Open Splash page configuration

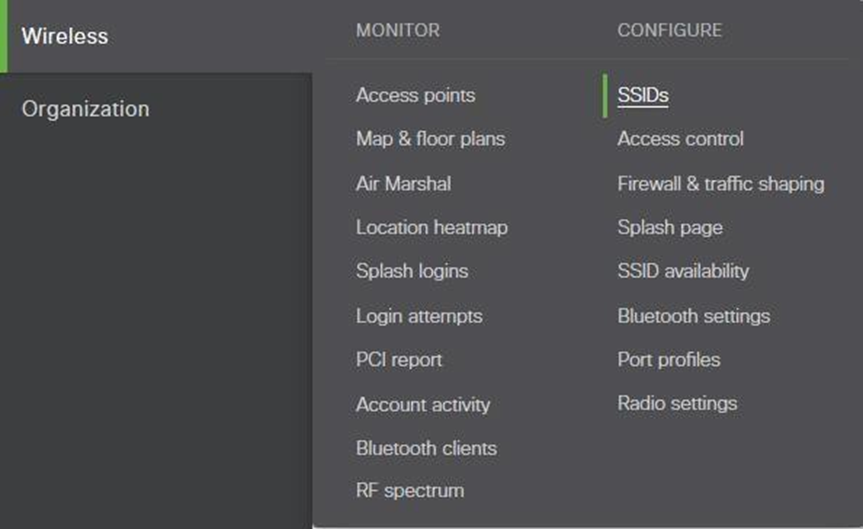(x=670, y=228)
